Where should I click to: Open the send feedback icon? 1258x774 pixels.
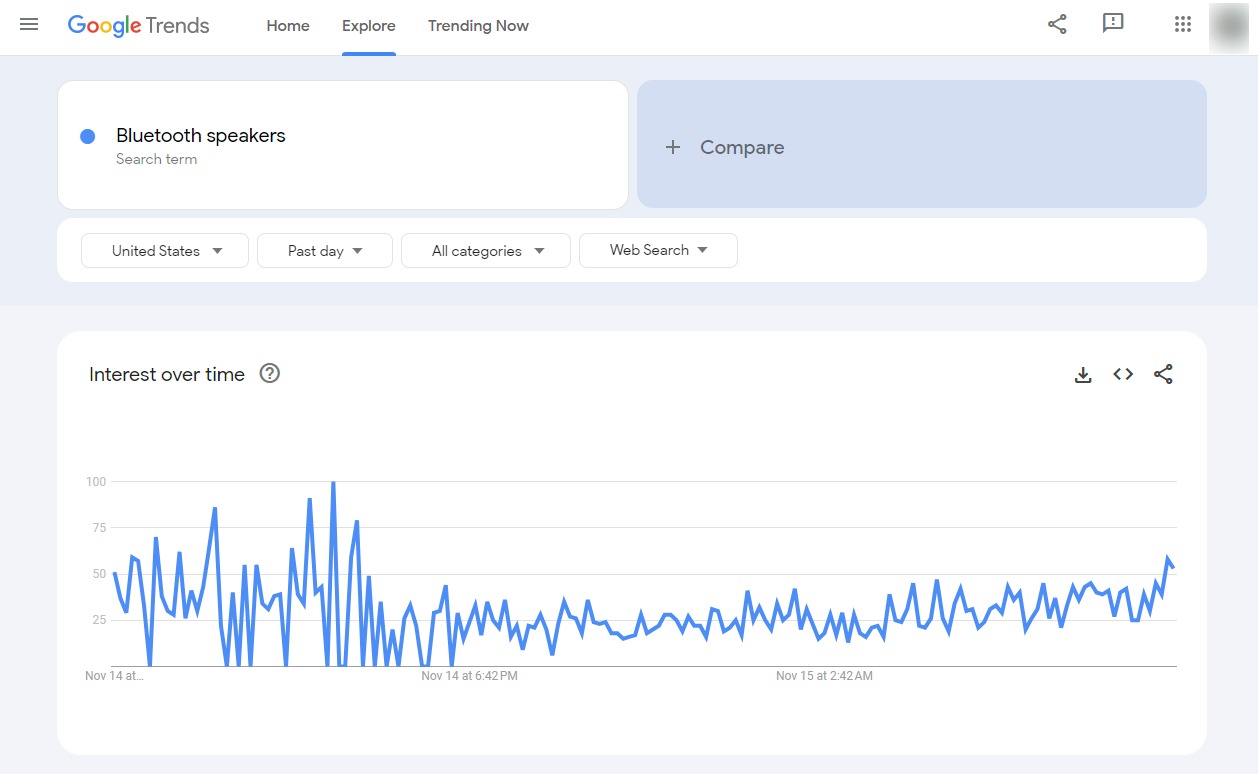pyautogui.click(x=1113, y=24)
